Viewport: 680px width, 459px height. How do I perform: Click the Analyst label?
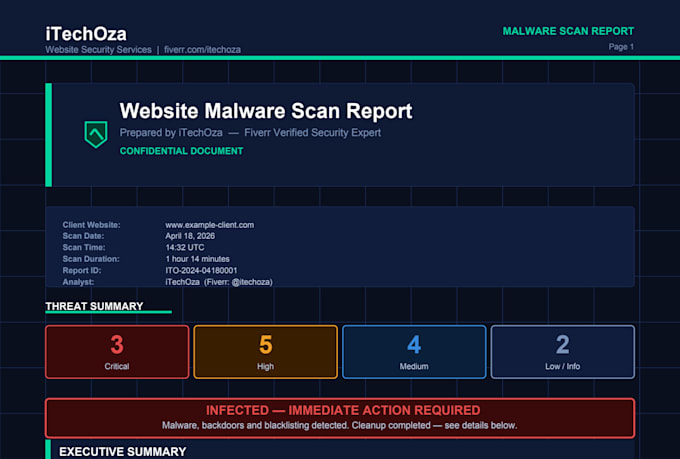(78, 282)
